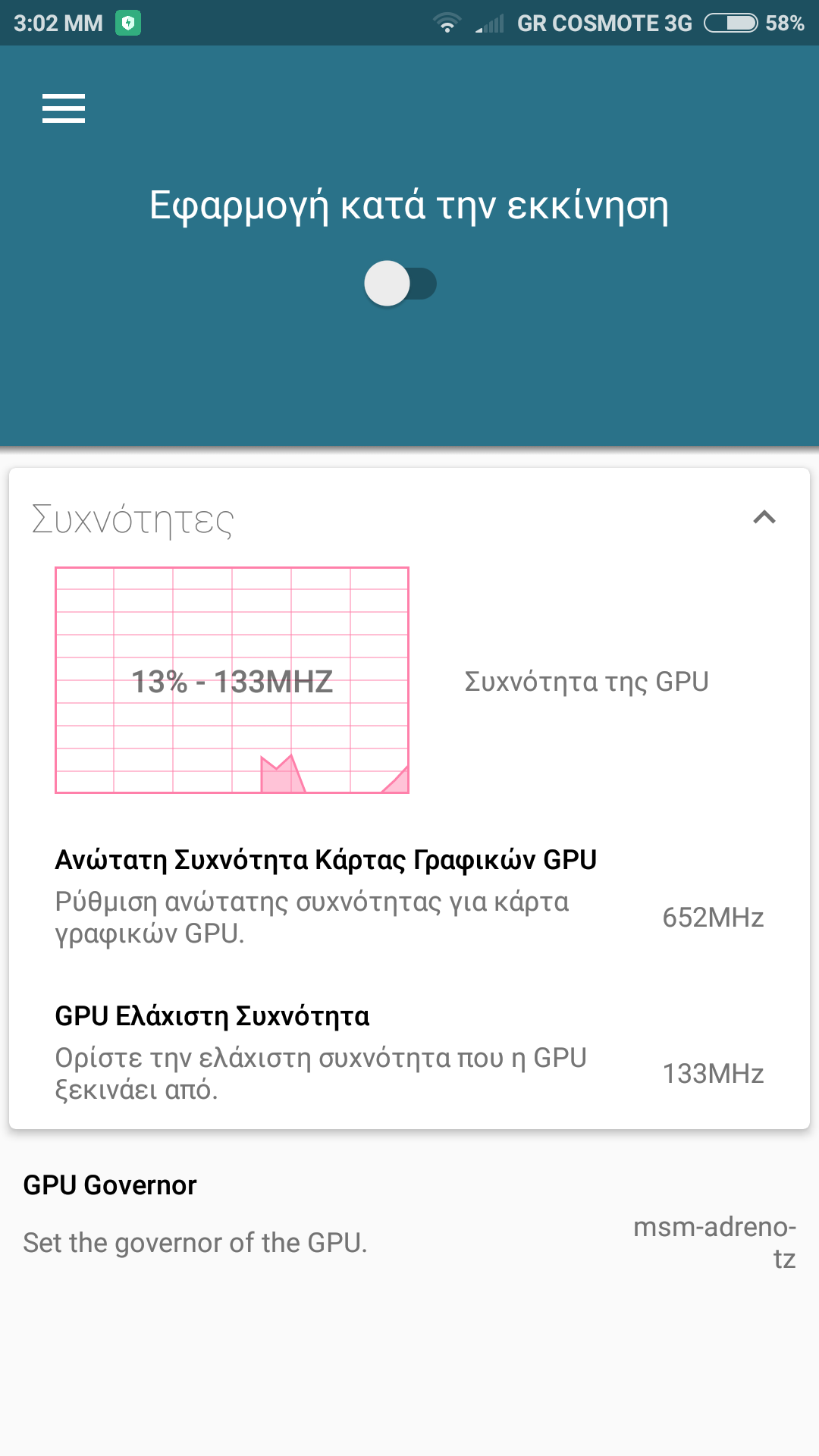Toggle the Εφαρμογή κατά την εκκίνηση switch
Viewport: 819px width, 1456px height.
pyautogui.click(x=400, y=284)
